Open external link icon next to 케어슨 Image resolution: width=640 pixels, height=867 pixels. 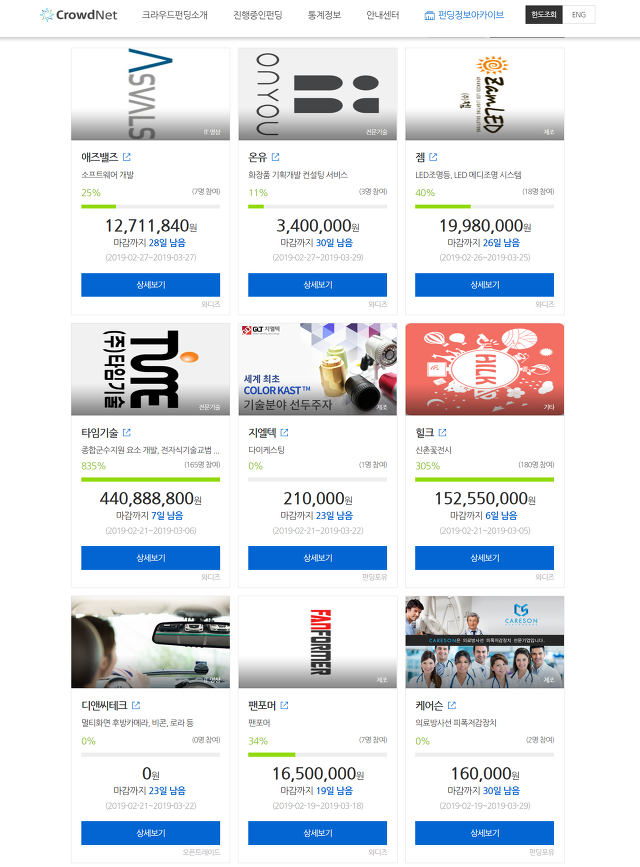pos(451,705)
